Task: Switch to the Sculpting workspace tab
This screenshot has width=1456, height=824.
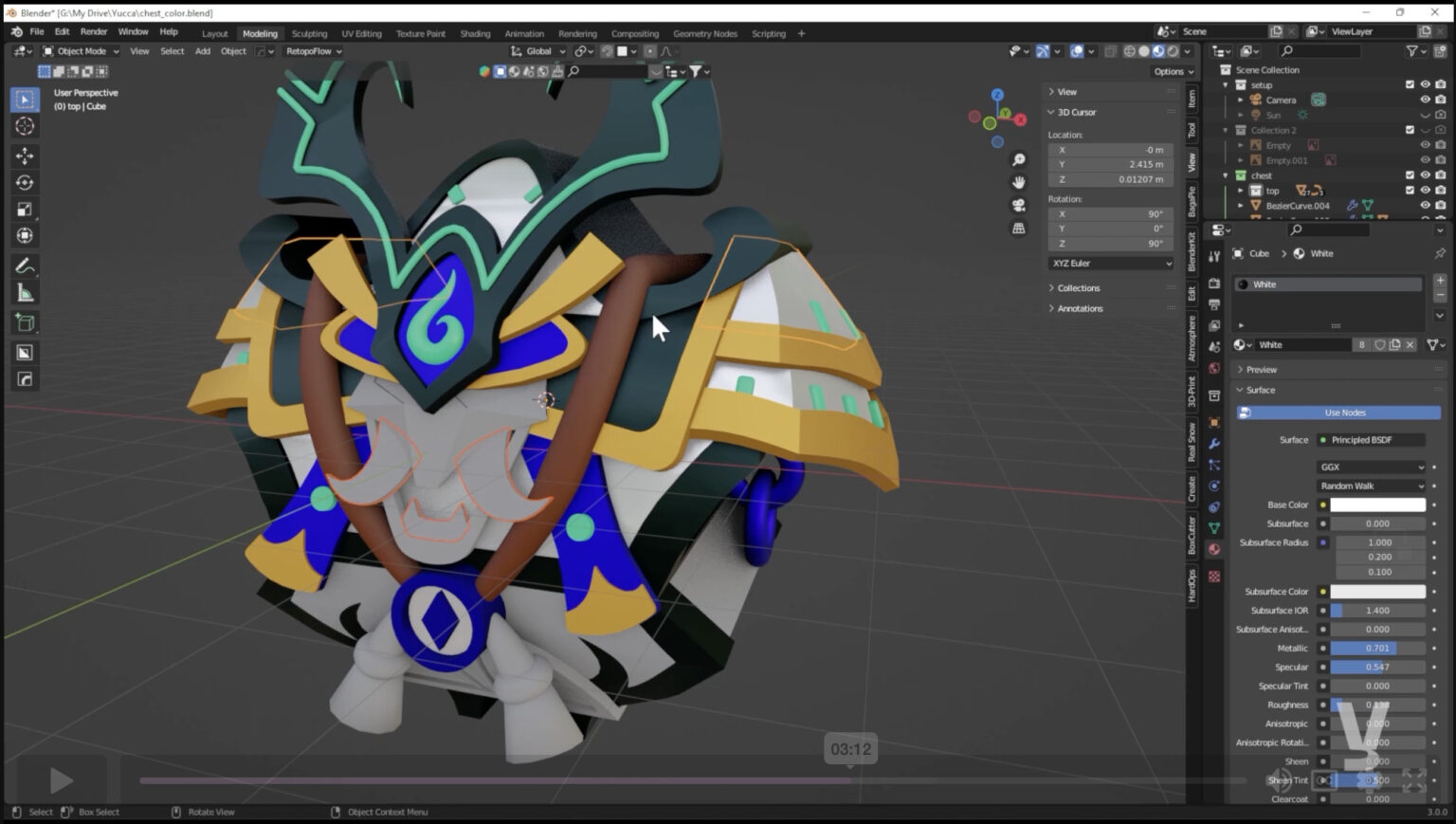Action: (x=309, y=33)
